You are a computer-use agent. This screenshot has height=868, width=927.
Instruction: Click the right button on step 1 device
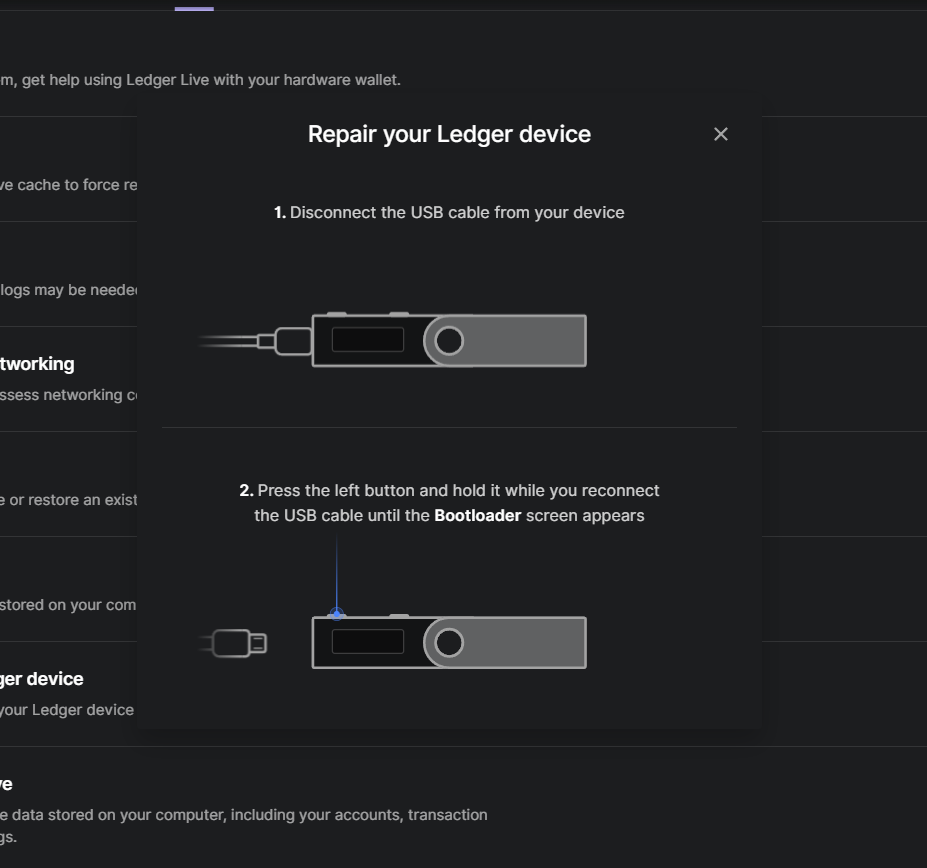399,313
